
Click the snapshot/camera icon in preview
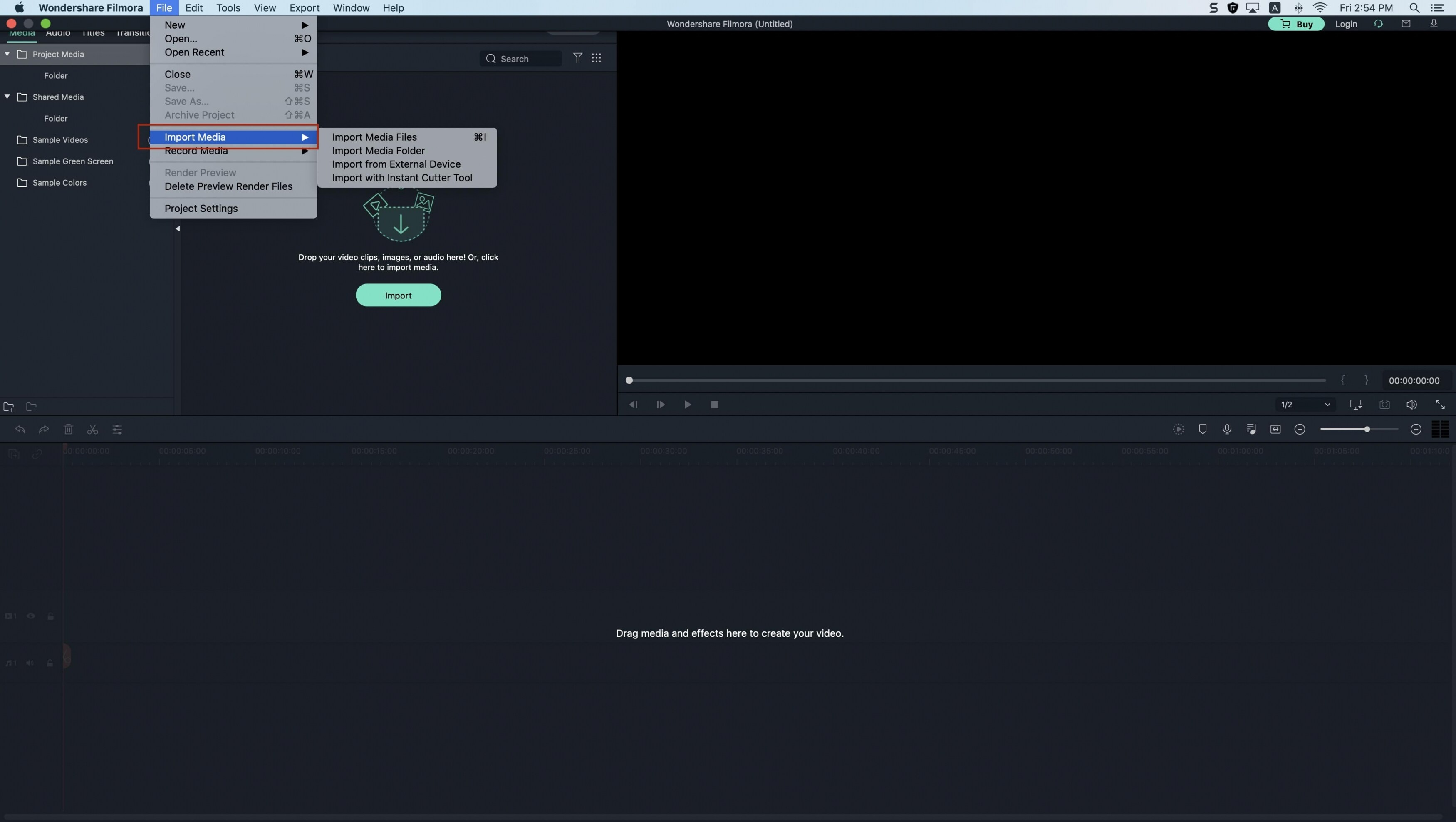pyautogui.click(x=1384, y=404)
